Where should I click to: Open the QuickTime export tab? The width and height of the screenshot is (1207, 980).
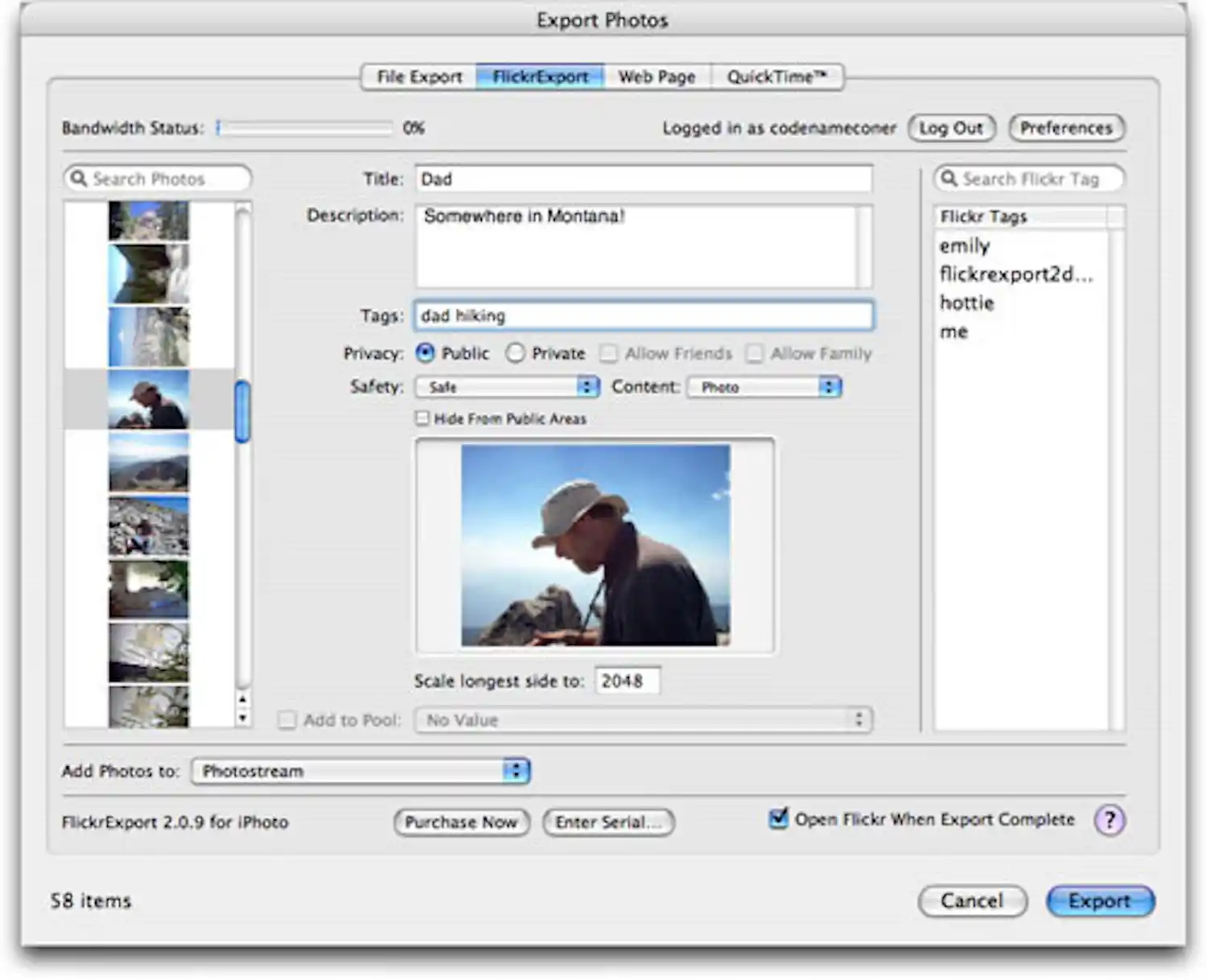(776, 76)
